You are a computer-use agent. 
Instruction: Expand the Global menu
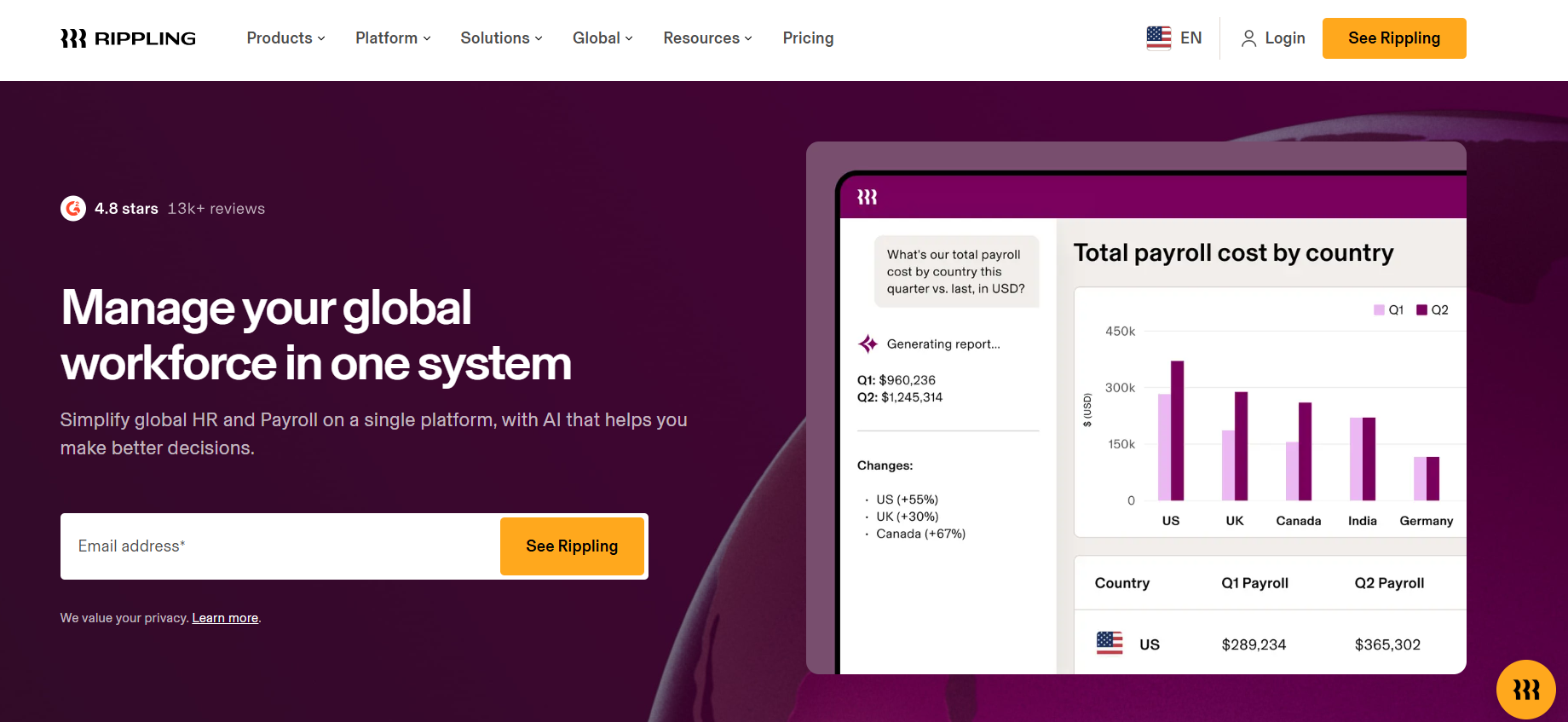[x=602, y=38]
